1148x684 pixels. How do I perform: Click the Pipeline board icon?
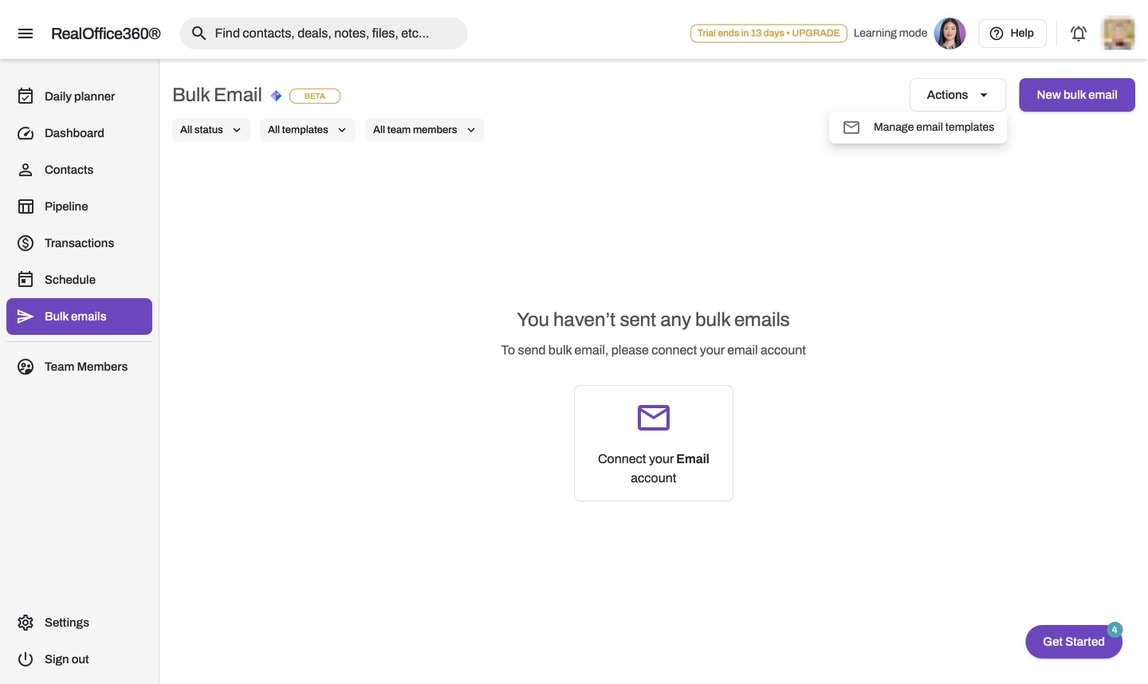tap(25, 207)
